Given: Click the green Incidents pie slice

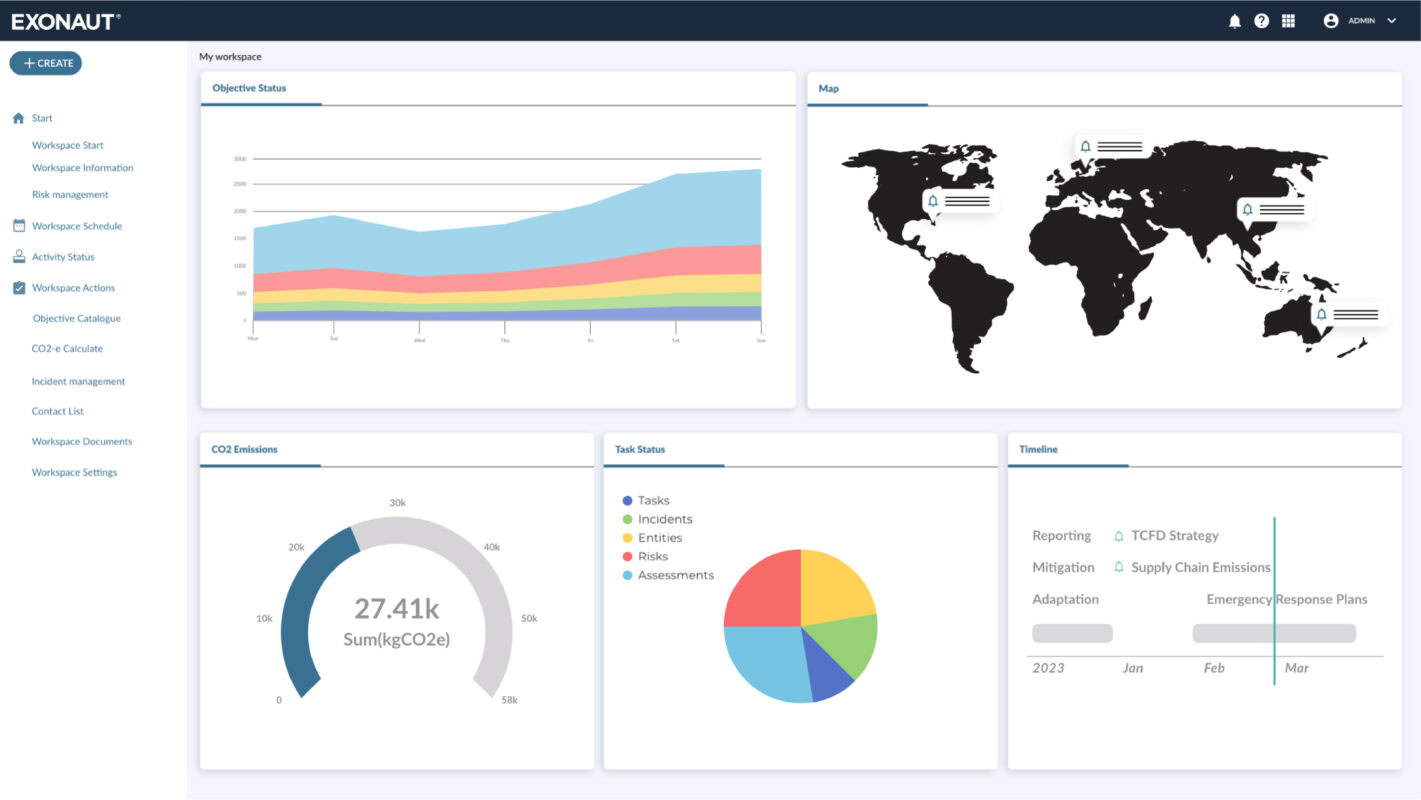Looking at the screenshot, I should click(848, 642).
